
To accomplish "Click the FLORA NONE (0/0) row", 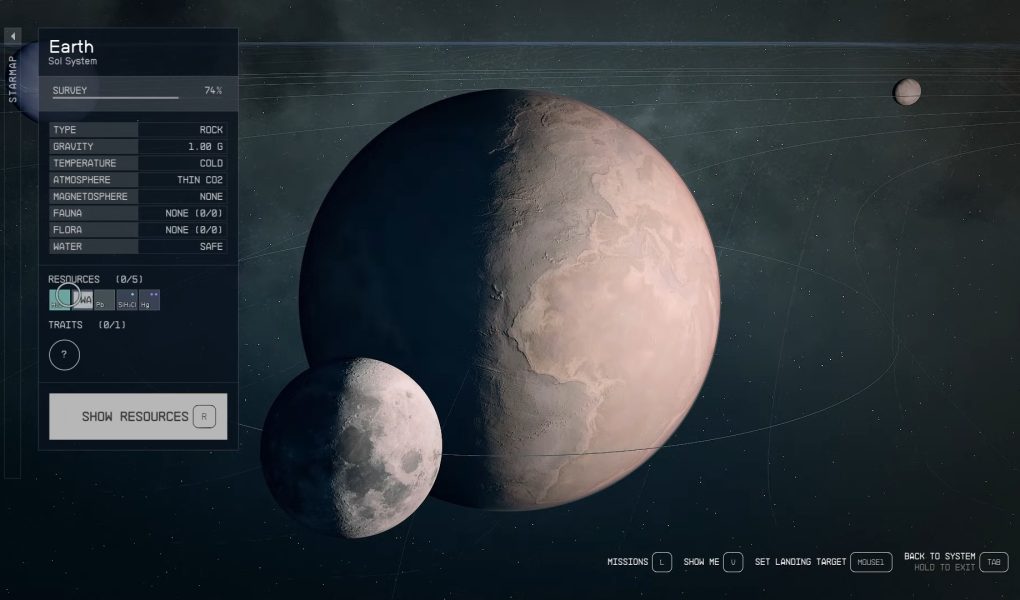I will 138,230.
